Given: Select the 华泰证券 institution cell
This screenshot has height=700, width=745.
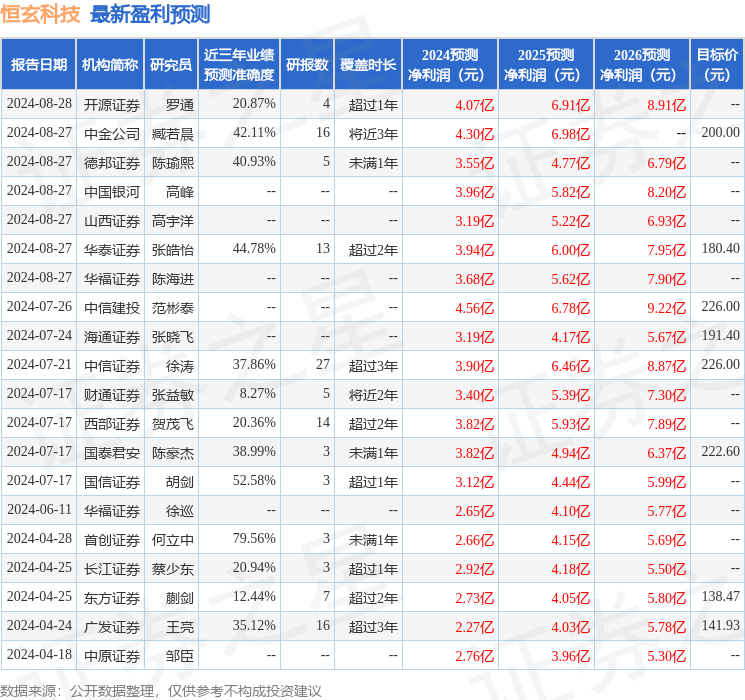Looking at the screenshot, I should tap(112, 249).
